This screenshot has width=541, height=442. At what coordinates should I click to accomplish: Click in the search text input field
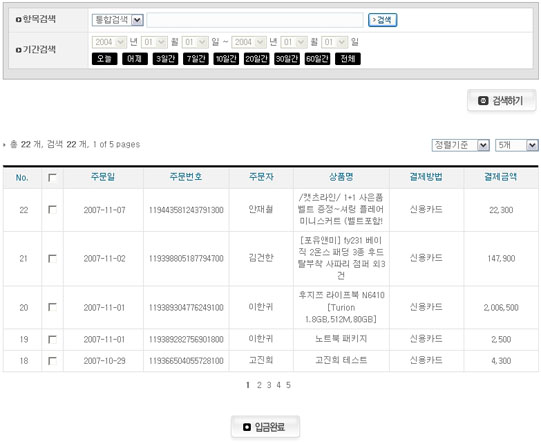255,20
